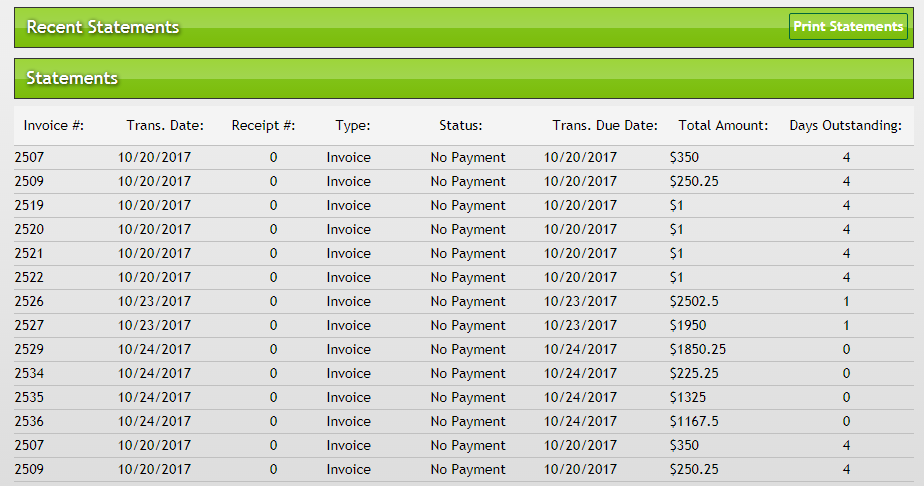This screenshot has height=486, width=924.
Task: Click the $1950 total amount
Action: pyautogui.click(x=688, y=326)
